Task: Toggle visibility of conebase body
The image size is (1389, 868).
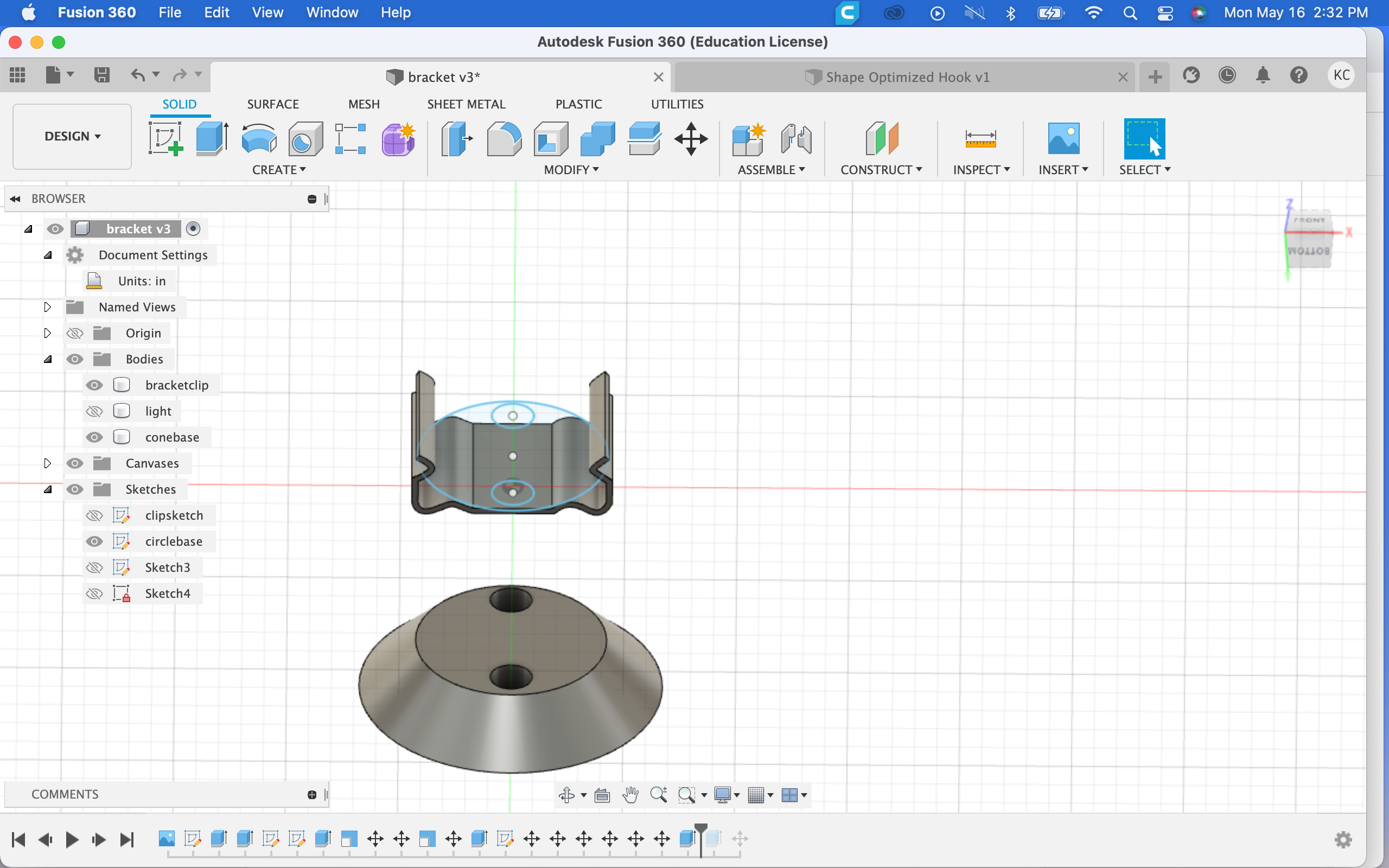Action: point(93,437)
